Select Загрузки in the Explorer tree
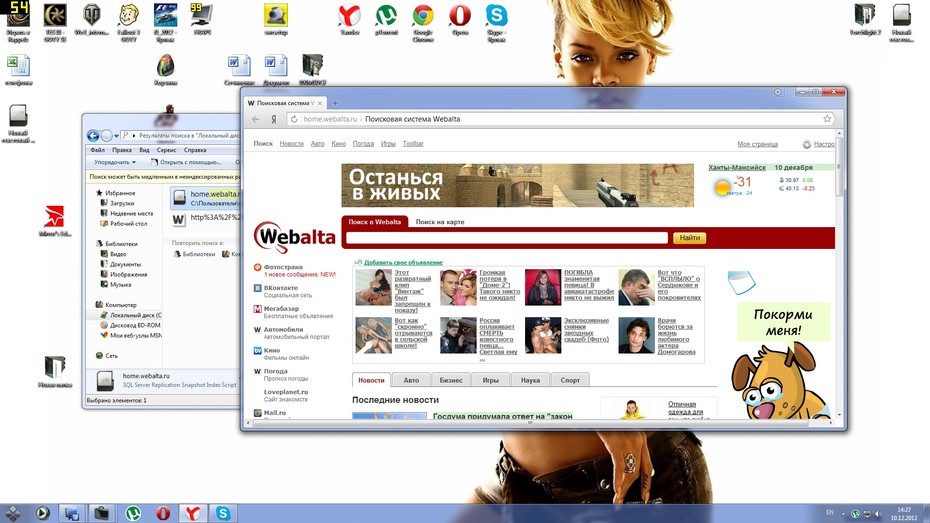The image size is (930, 523). click(x=121, y=203)
